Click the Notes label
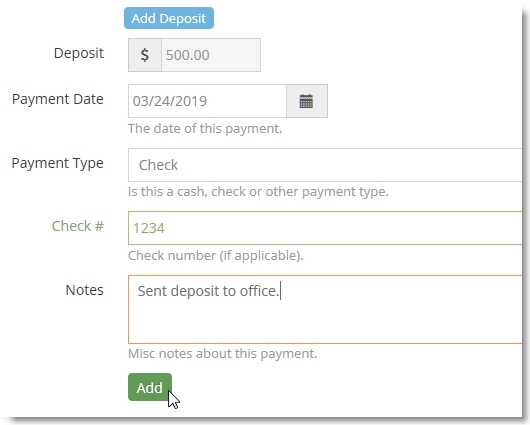Screen dimensions: 530x425 pyautogui.click(x=85, y=290)
